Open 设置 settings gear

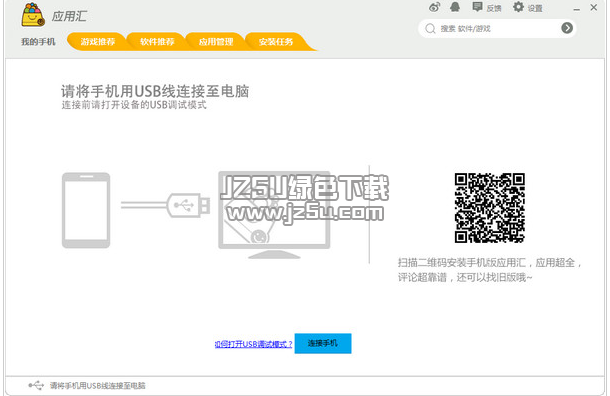pyautogui.click(x=528, y=7)
